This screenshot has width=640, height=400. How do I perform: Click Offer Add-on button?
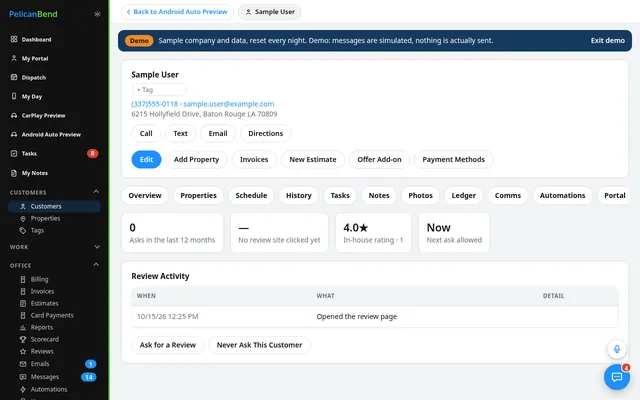pos(379,160)
